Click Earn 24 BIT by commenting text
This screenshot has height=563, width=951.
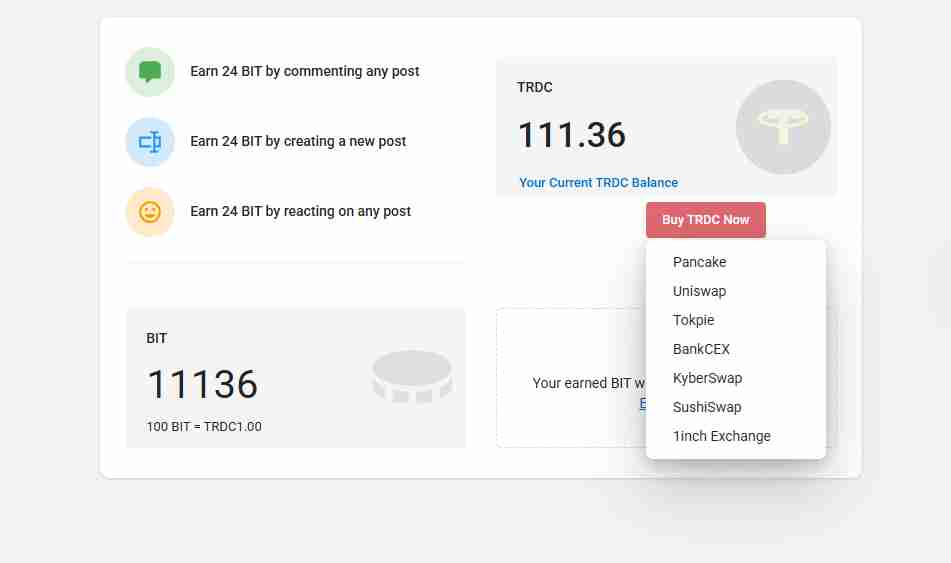(305, 72)
